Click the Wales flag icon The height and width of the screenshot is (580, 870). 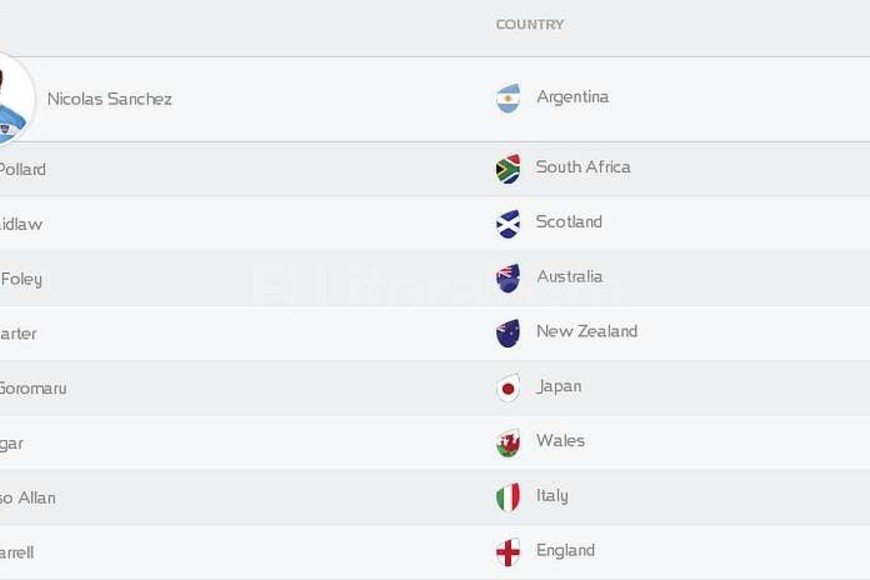(x=508, y=443)
